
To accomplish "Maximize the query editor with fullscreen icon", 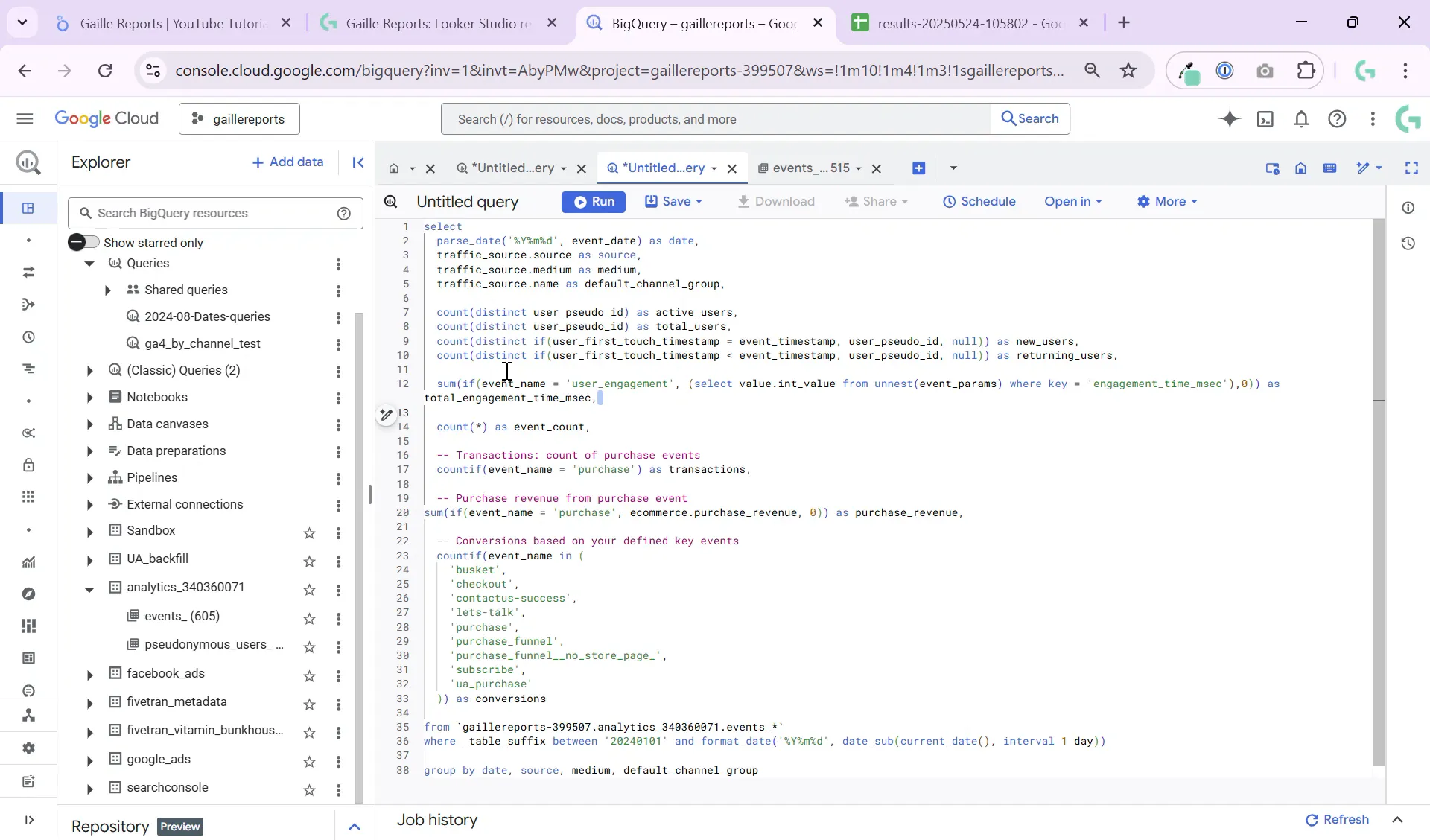I will click(1413, 168).
